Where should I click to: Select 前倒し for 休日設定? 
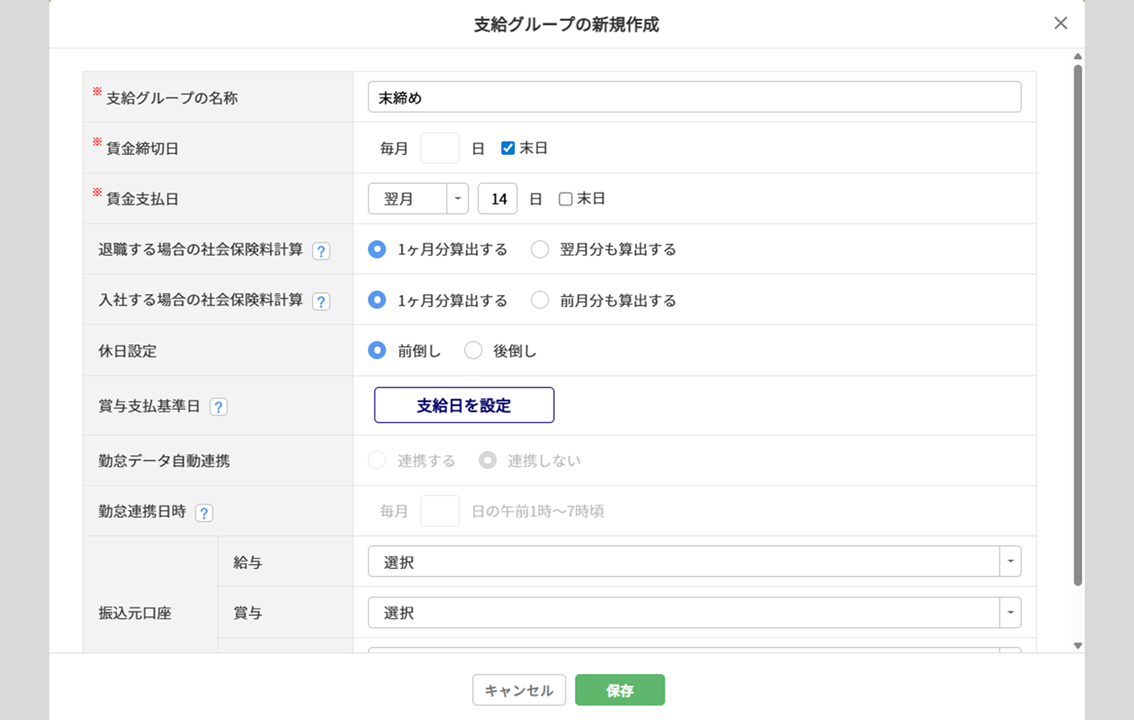(377, 351)
